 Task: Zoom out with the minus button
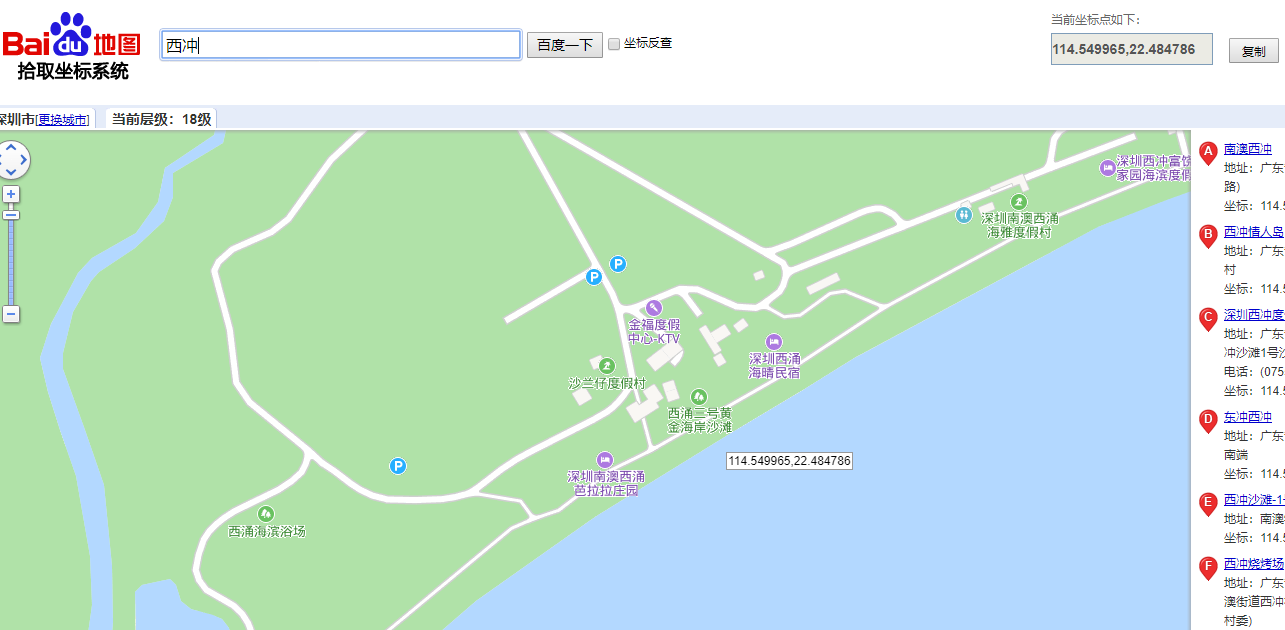(11, 314)
